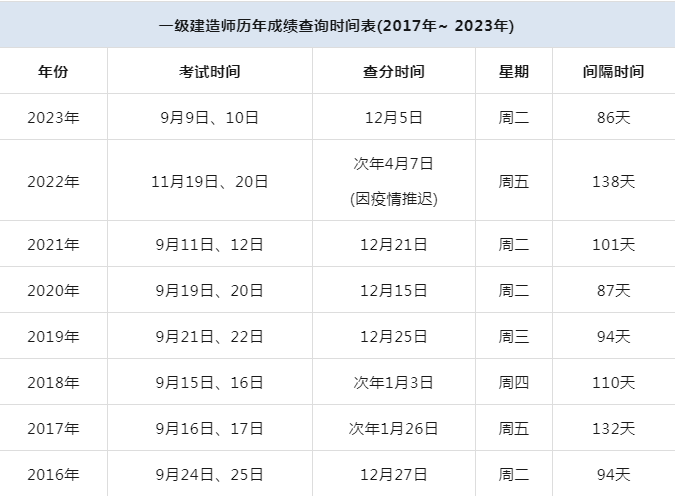This screenshot has height=496, width=675.
Task: Select the 周三 weekday cell
Action: [514, 336]
